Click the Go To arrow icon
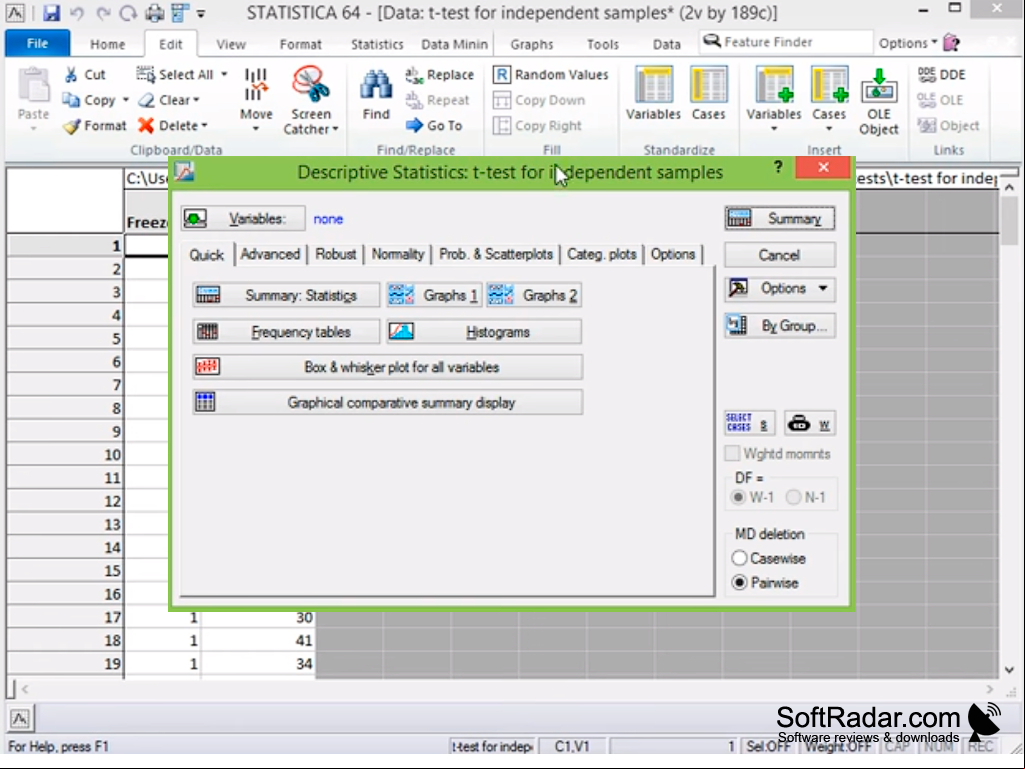 [x=414, y=126]
